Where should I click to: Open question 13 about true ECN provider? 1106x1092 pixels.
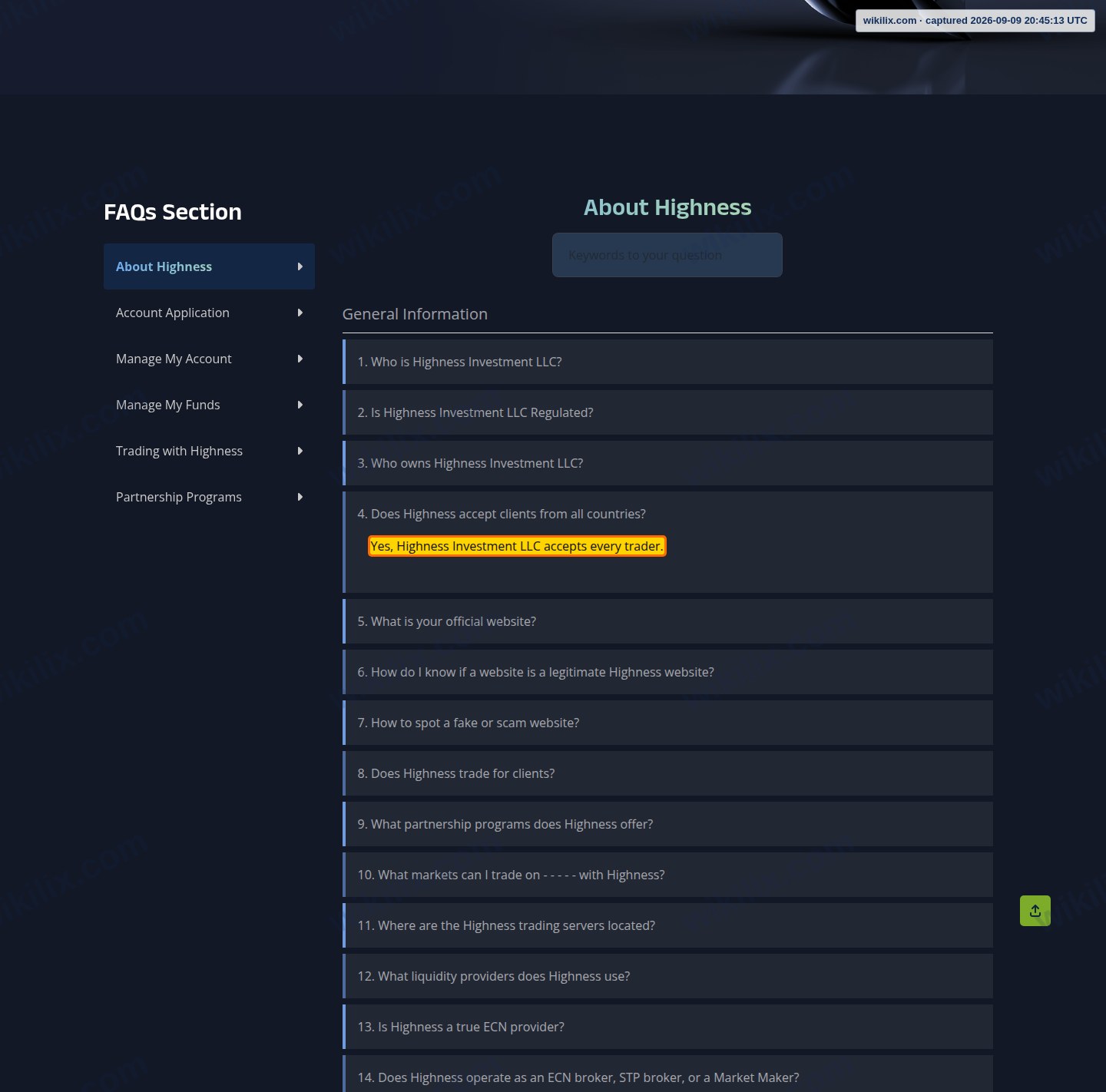tap(667, 1027)
